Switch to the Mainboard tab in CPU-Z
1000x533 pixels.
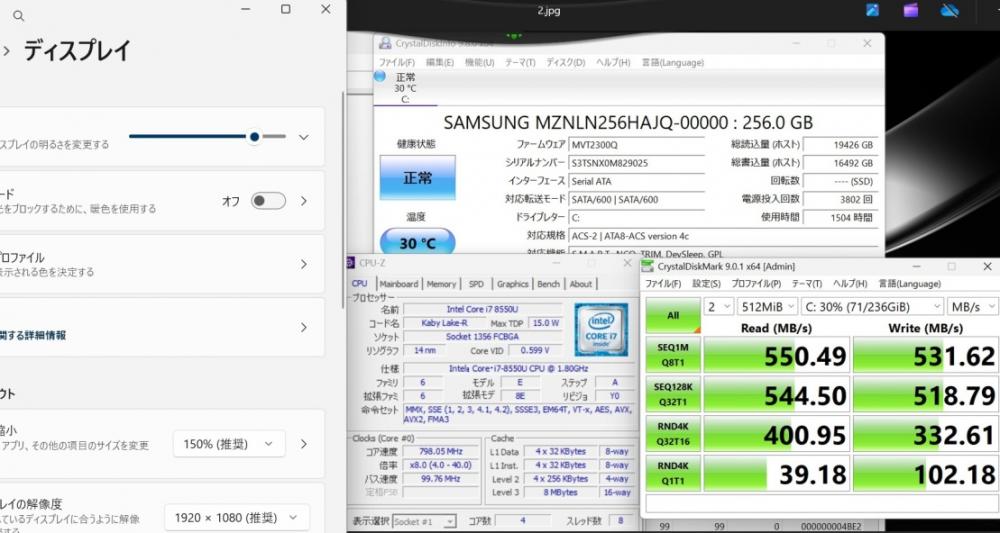tap(398, 284)
